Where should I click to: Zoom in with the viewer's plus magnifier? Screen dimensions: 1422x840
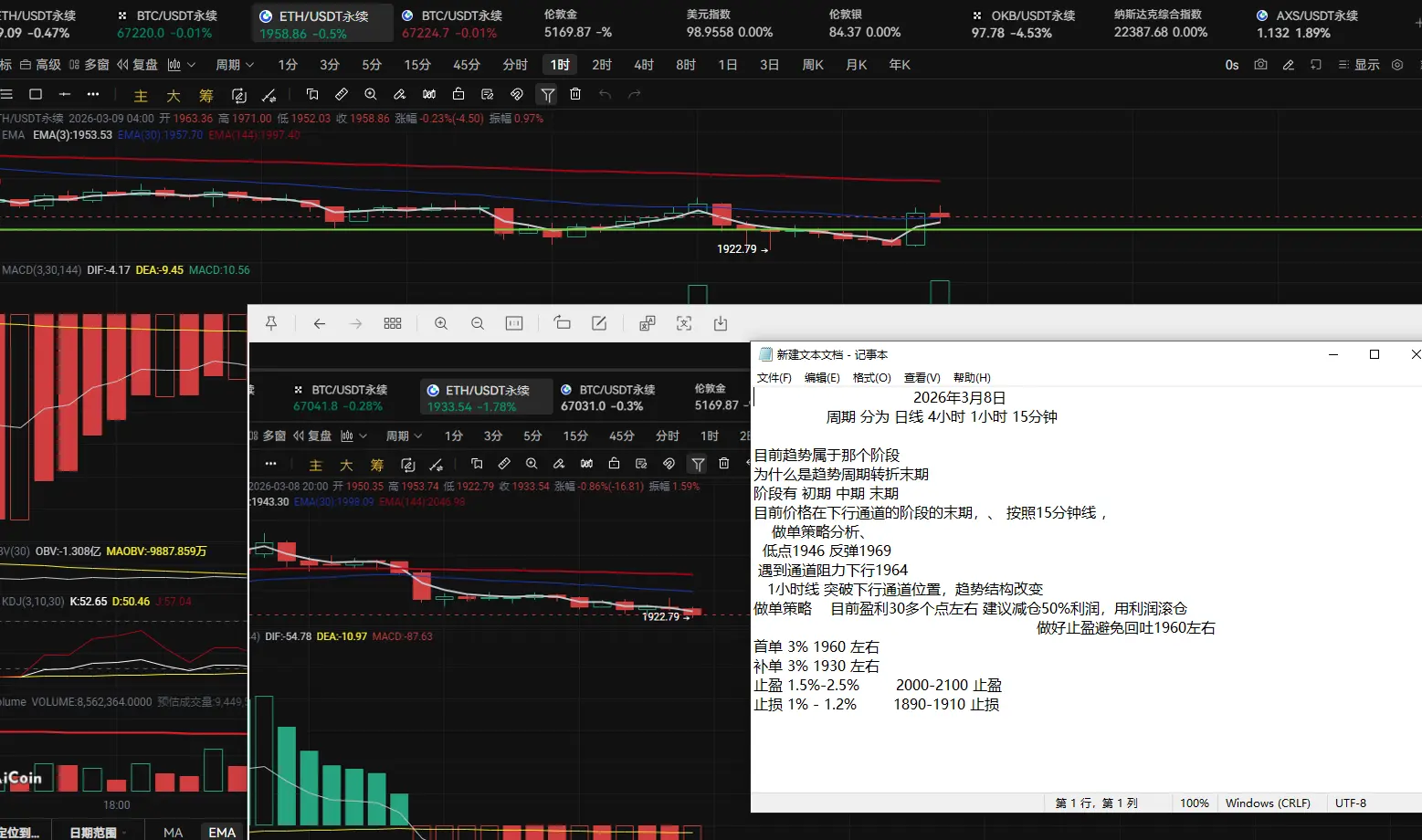coord(441,323)
